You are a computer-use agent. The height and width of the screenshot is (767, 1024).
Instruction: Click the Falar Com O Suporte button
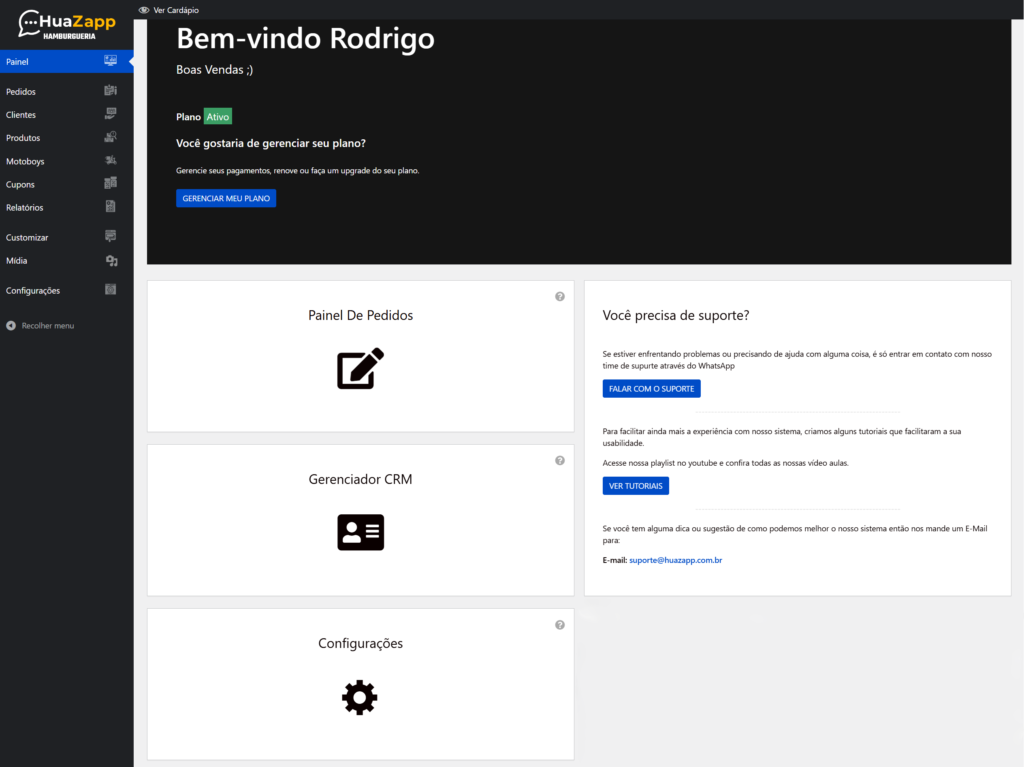click(x=651, y=389)
